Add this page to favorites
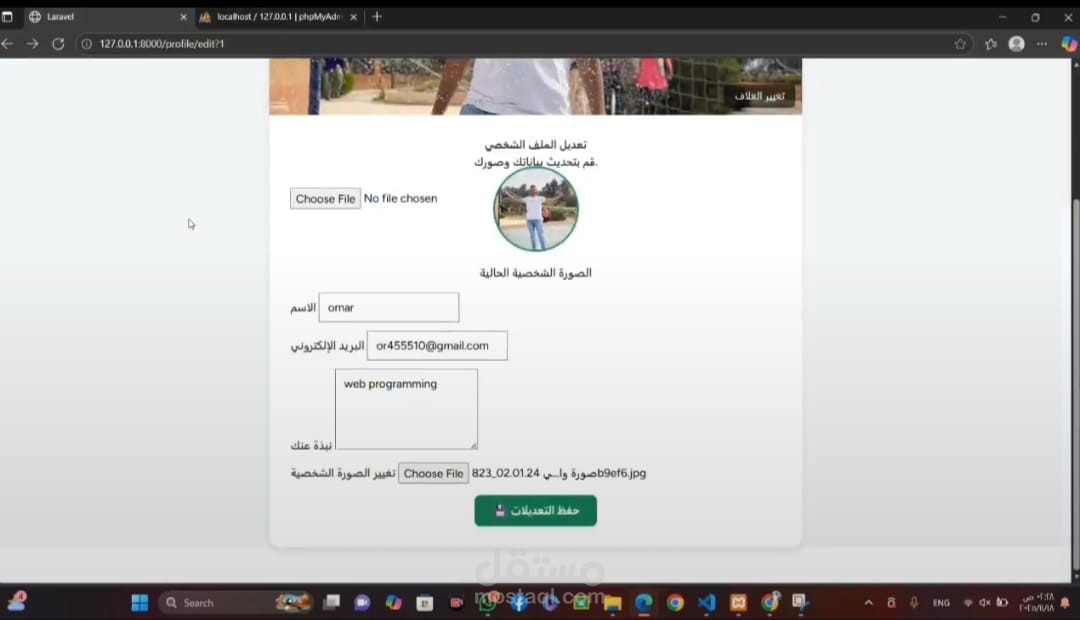 click(x=960, y=43)
